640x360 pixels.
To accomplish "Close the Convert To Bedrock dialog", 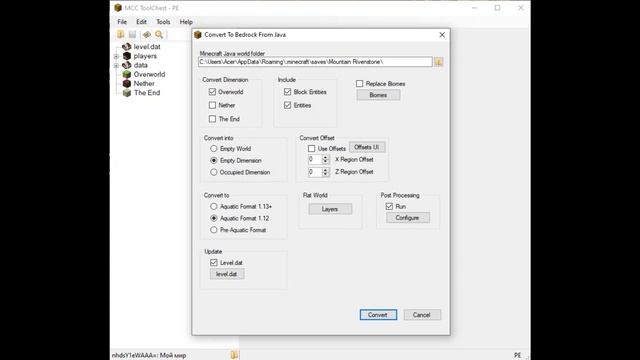I will (442, 35).
